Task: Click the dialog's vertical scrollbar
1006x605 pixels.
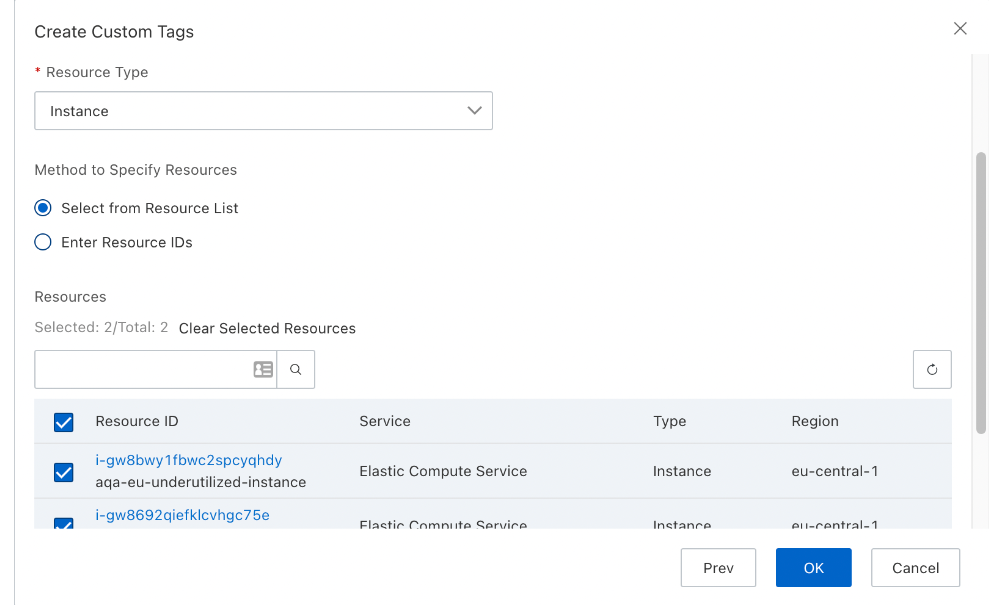Action: tap(980, 293)
